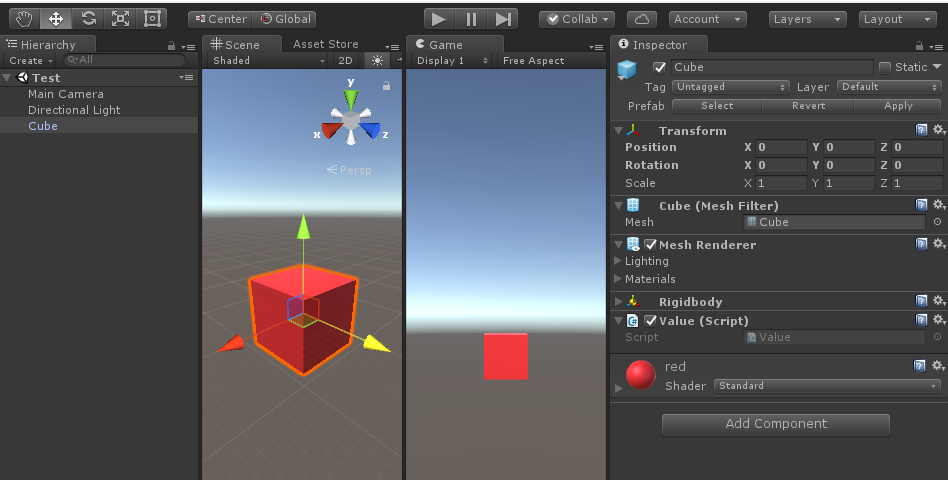Viewport: 948px width, 480px height.
Task: Open the Layer Default dropdown
Action: click(x=889, y=87)
